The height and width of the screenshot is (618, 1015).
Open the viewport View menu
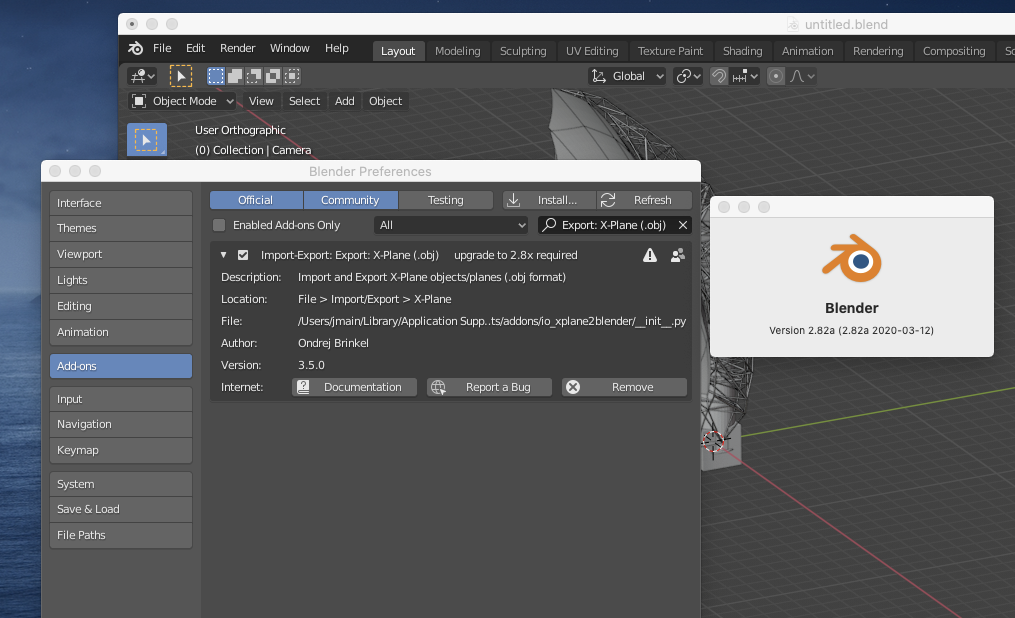(x=261, y=101)
